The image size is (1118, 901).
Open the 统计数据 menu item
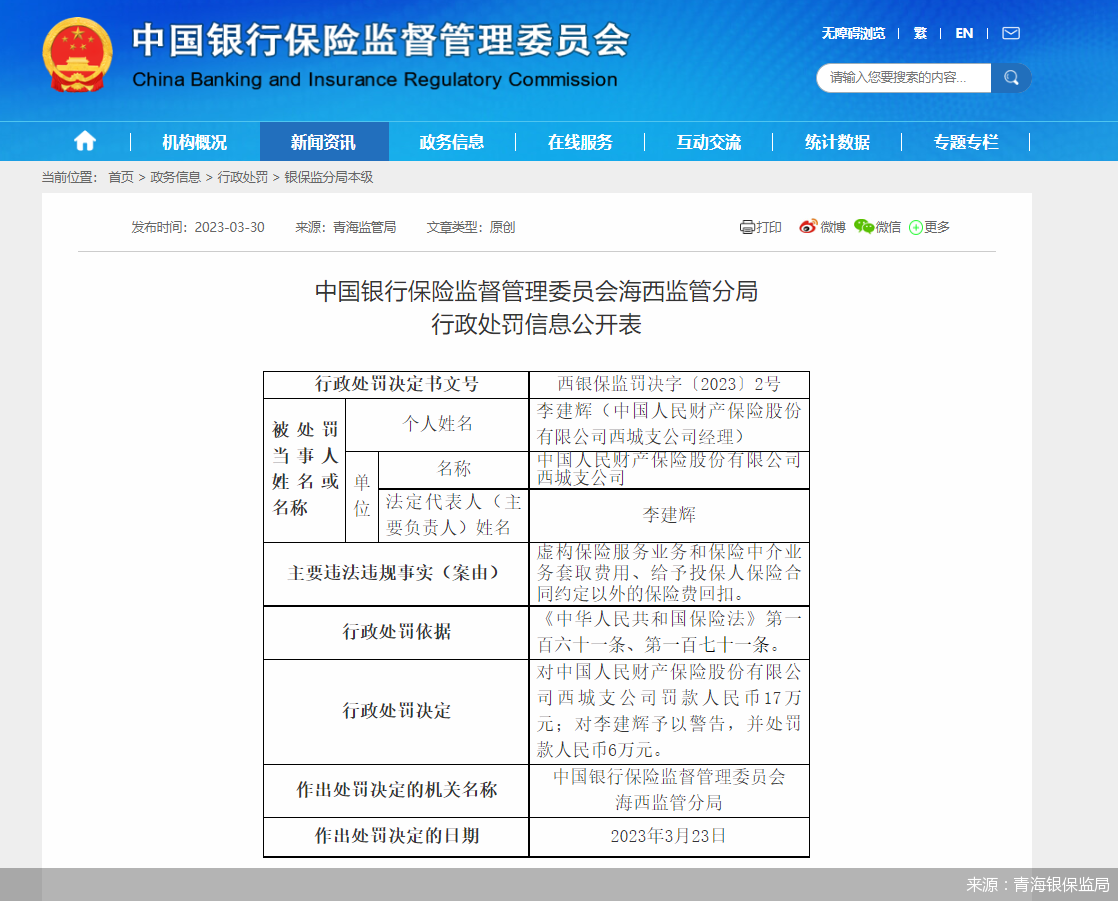tap(837, 141)
